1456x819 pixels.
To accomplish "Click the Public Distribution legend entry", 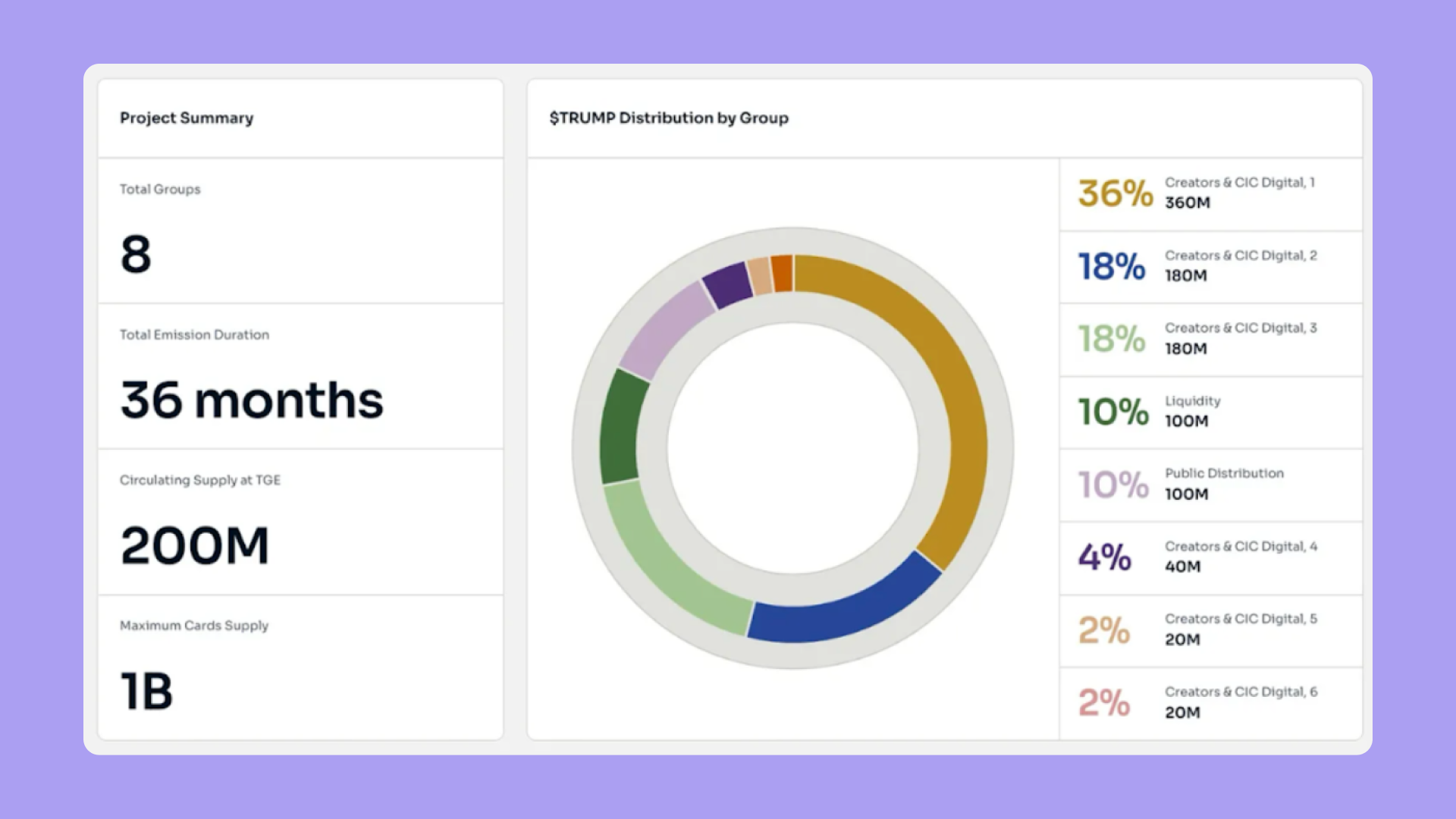I will pyautogui.click(x=1210, y=485).
